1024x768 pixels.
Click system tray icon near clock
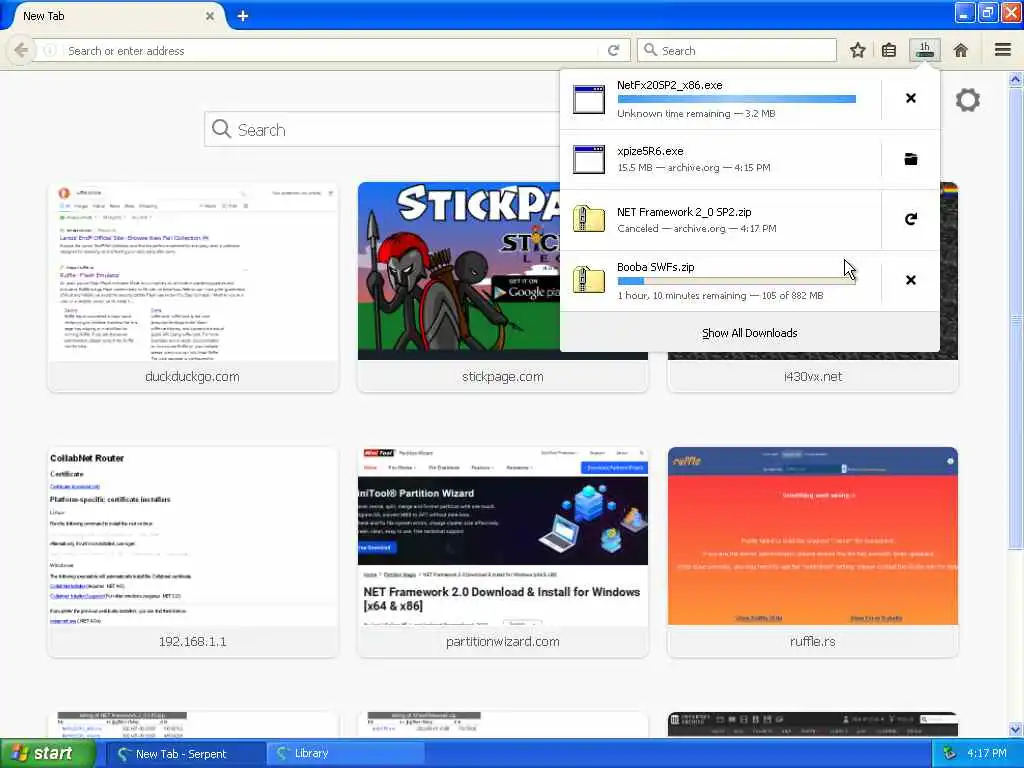pos(950,754)
